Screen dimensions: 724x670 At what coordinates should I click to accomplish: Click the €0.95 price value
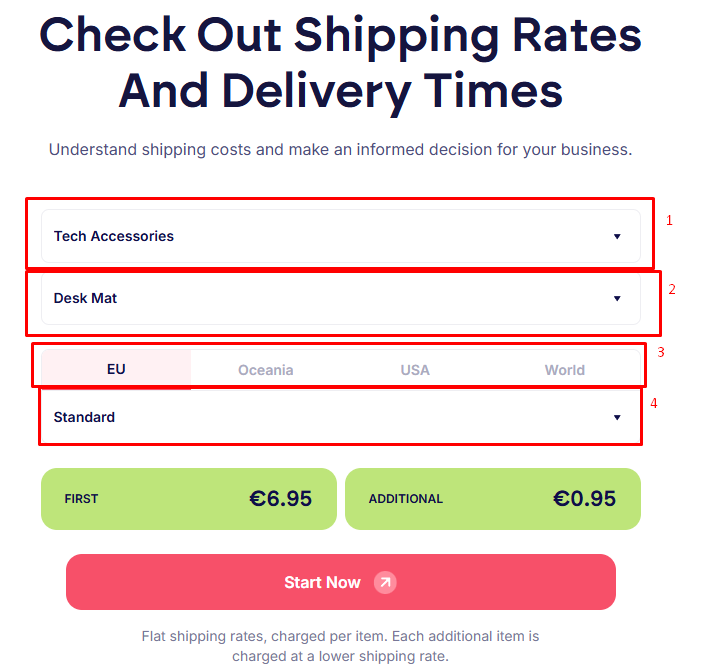tap(584, 498)
